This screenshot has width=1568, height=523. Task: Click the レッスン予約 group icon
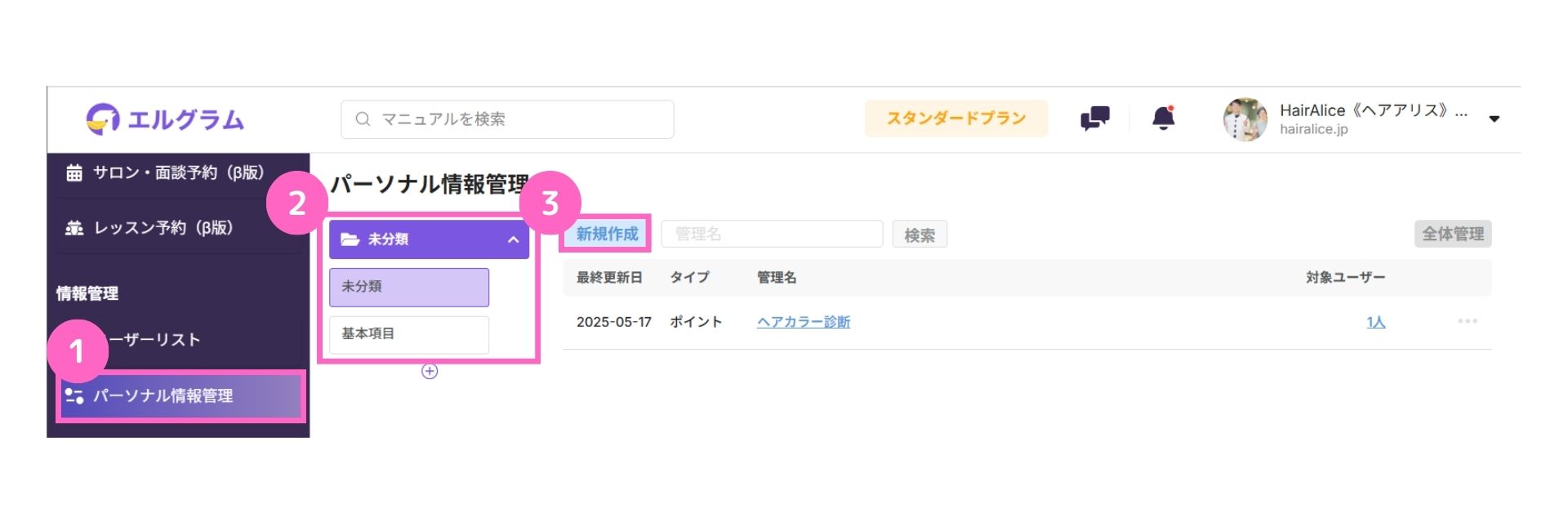point(74,228)
